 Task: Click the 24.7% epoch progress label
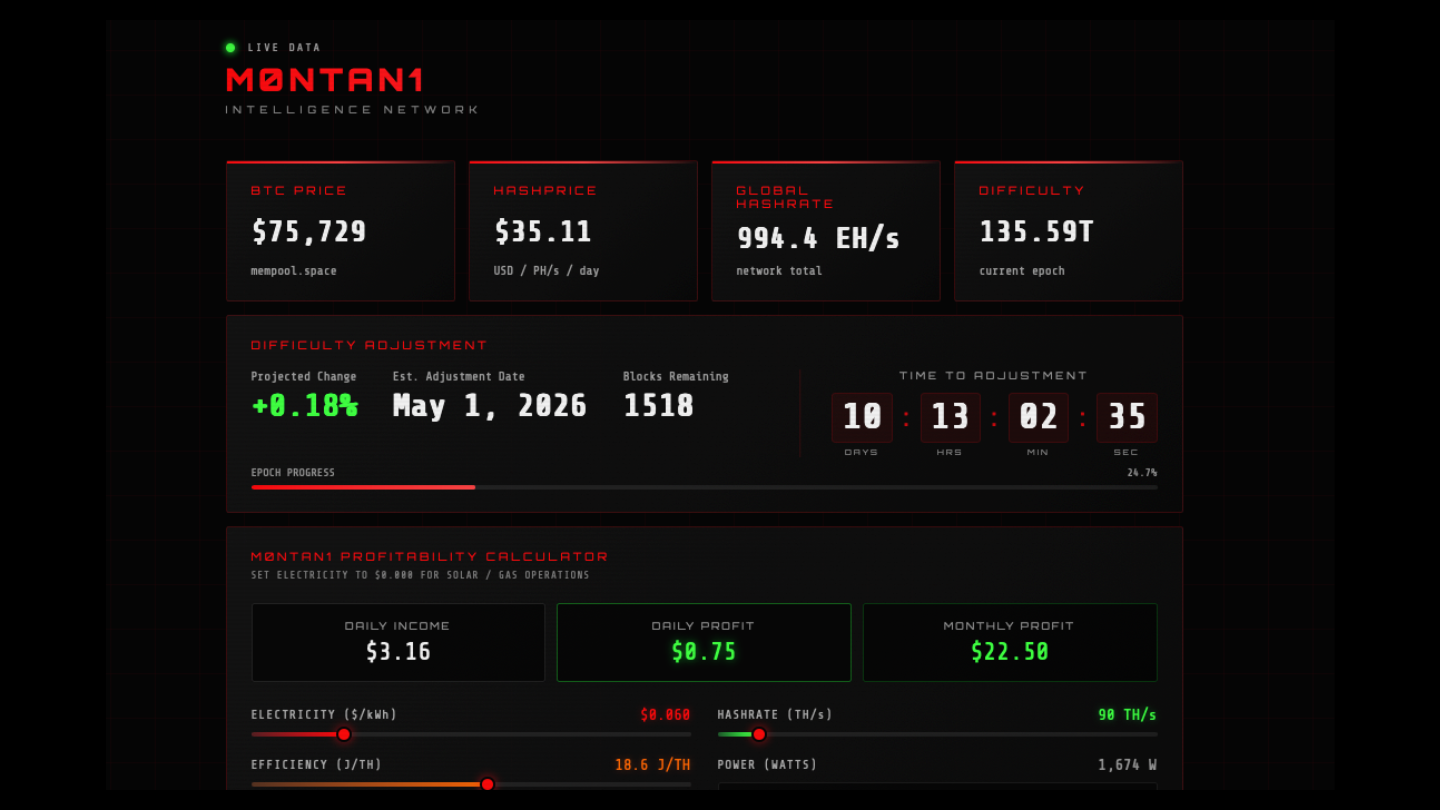1142,472
